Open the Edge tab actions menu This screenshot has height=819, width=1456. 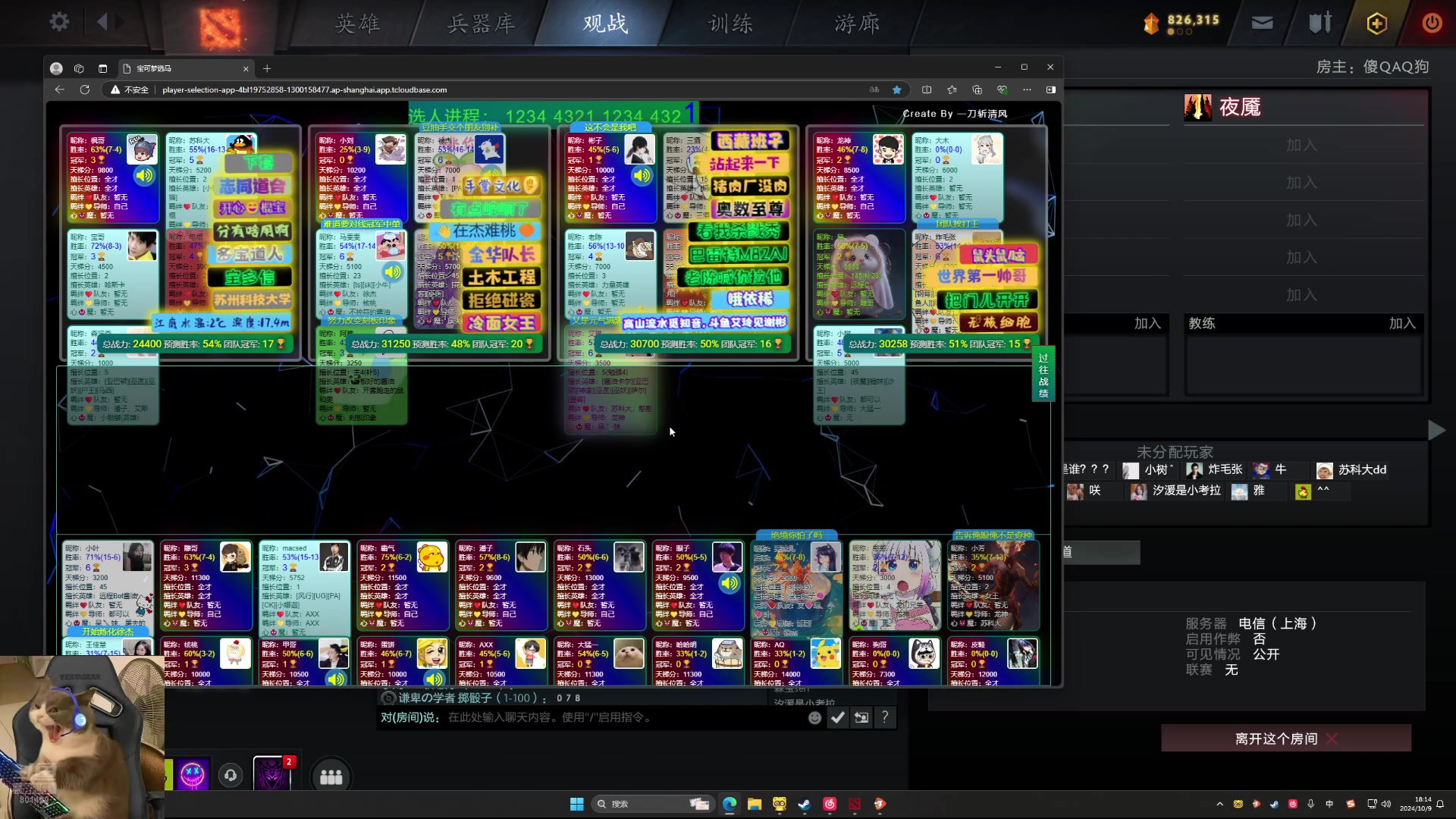click(x=102, y=68)
